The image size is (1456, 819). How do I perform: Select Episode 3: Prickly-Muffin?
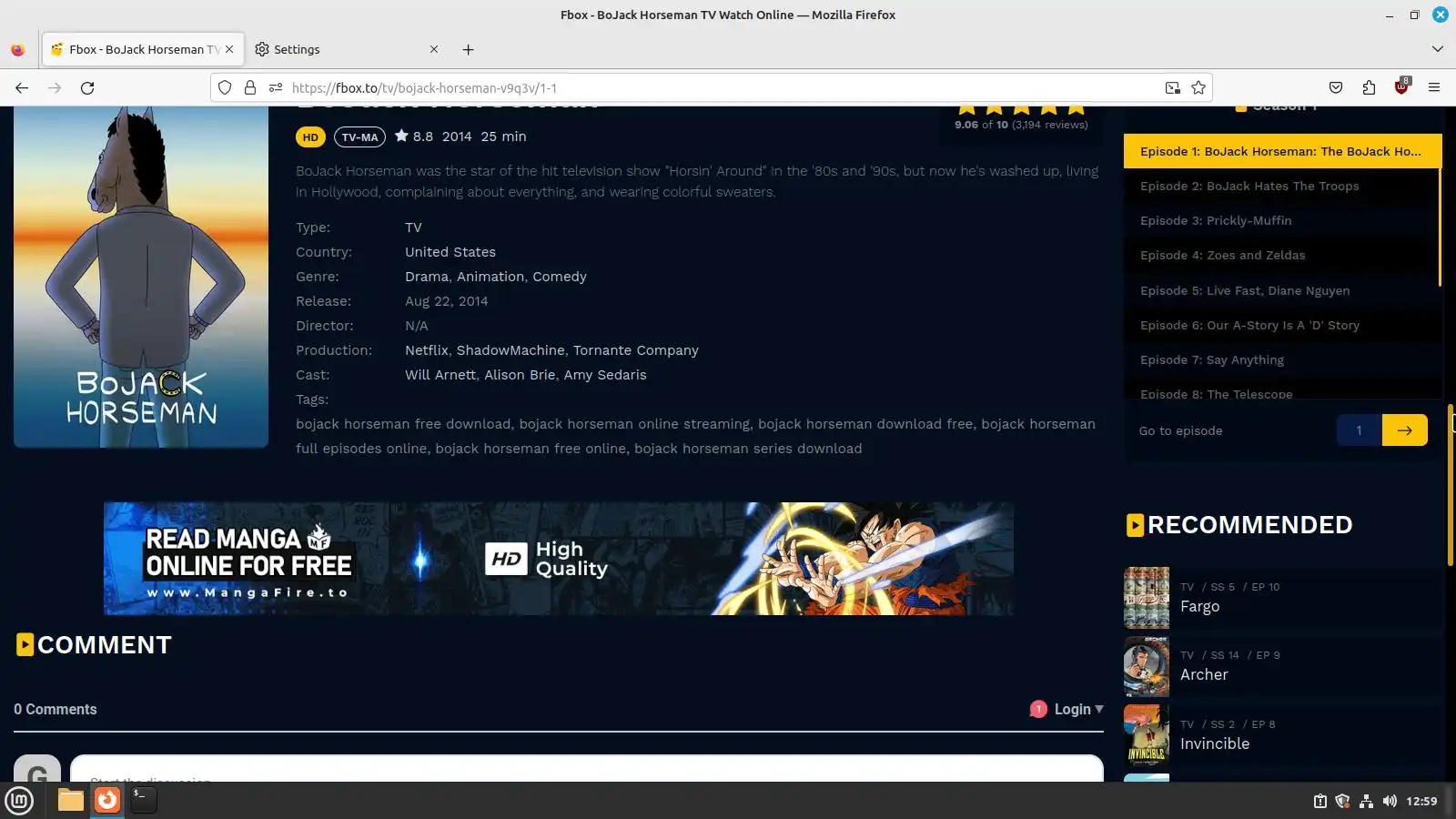click(x=1282, y=220)
